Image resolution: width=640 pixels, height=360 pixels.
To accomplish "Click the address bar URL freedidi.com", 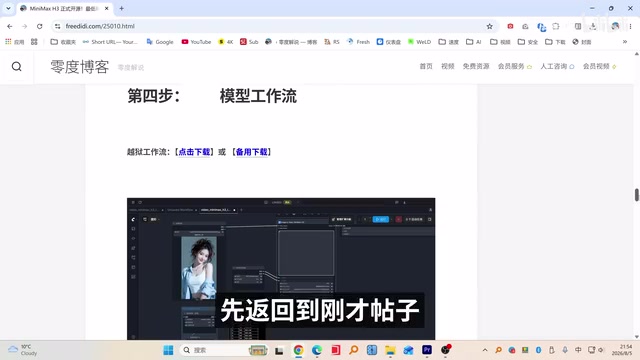I will (x=100, y=26).
